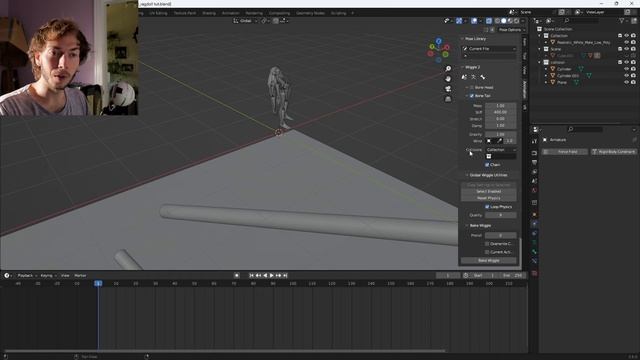Click the Stiff value slider field

(x=500, y=112)
